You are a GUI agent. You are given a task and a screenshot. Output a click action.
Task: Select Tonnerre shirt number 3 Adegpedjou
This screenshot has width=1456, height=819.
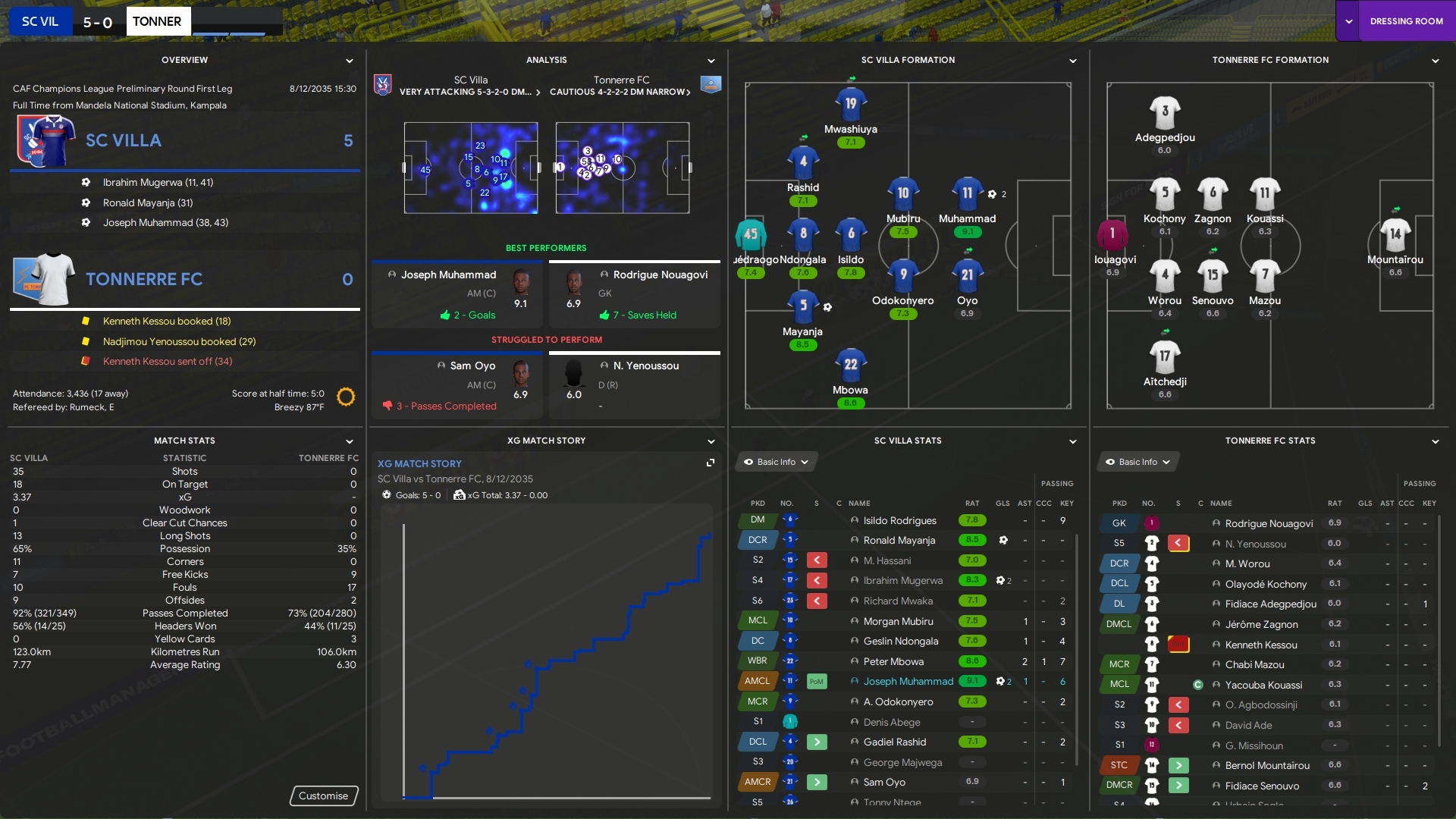click(x=1165, y=112)
